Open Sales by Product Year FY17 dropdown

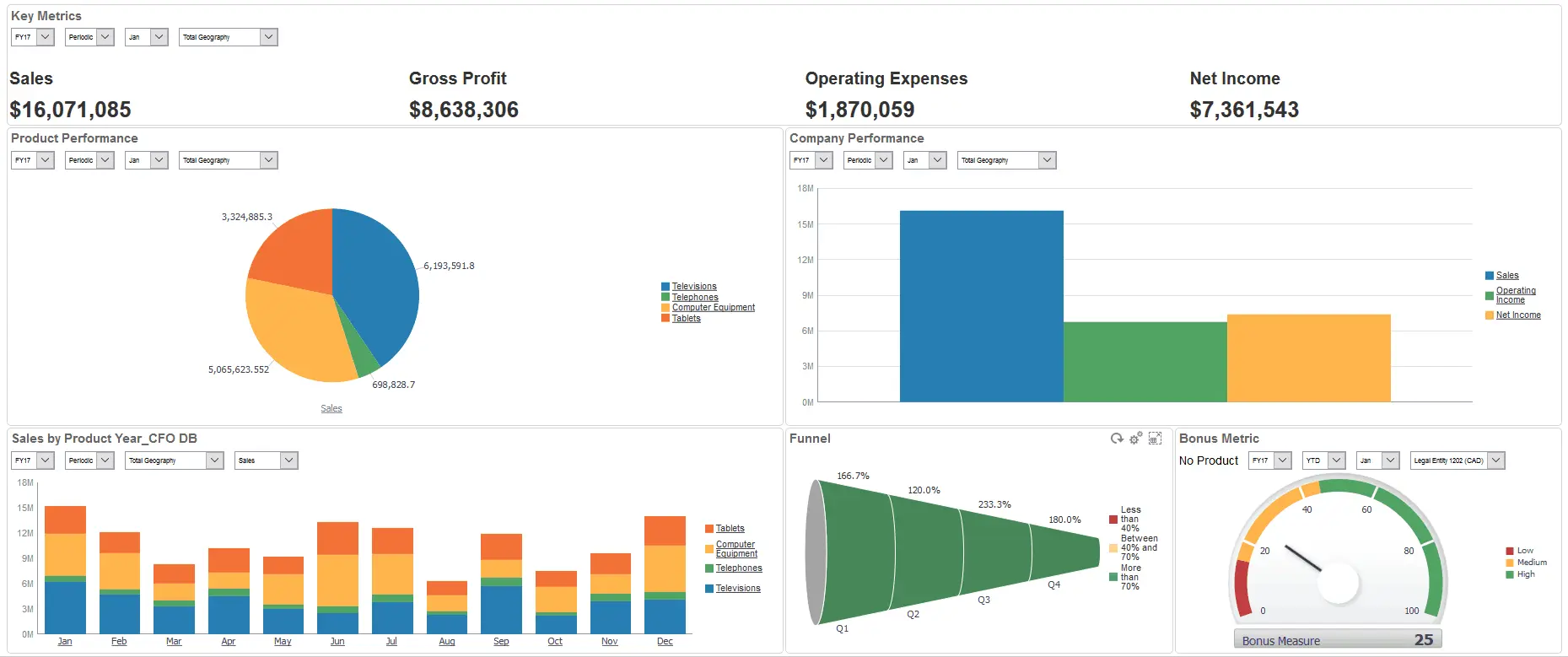pos(33,460)
